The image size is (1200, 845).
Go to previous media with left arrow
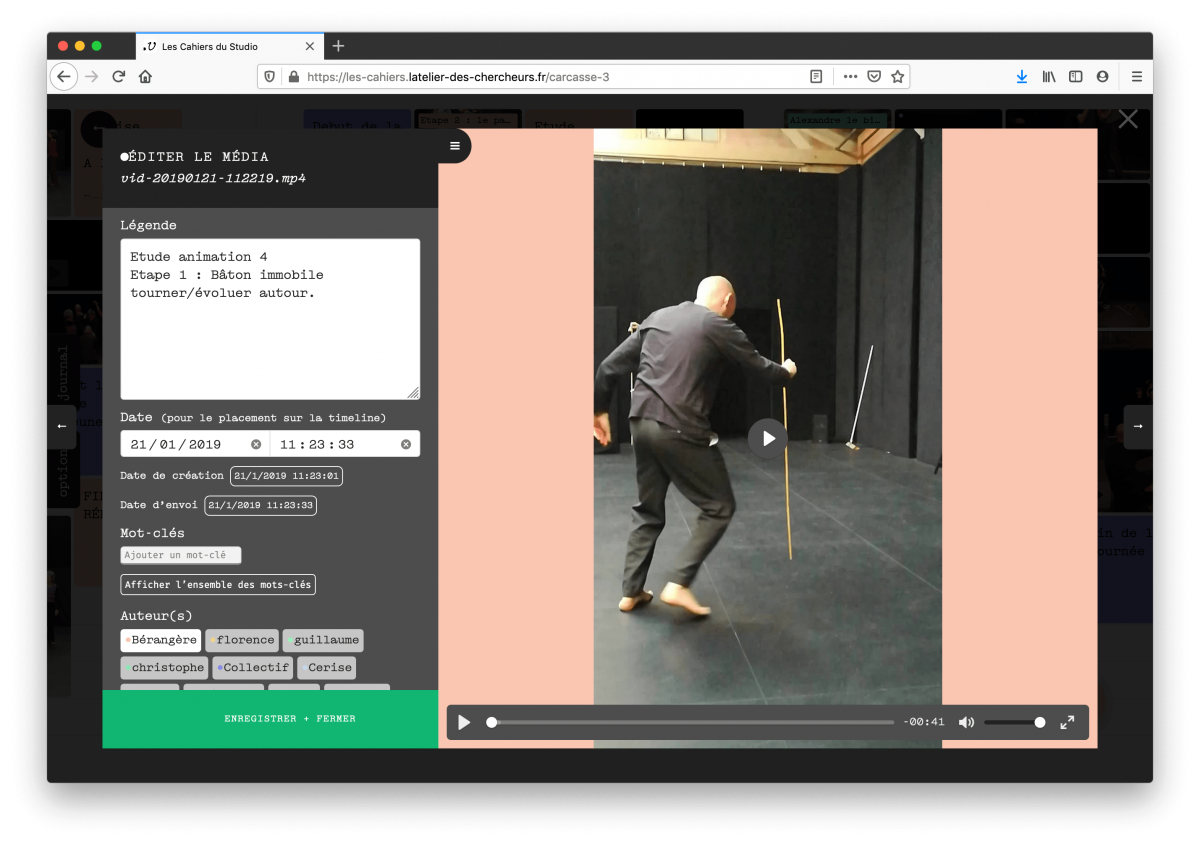pyautogui.click(x=62, y=427)
